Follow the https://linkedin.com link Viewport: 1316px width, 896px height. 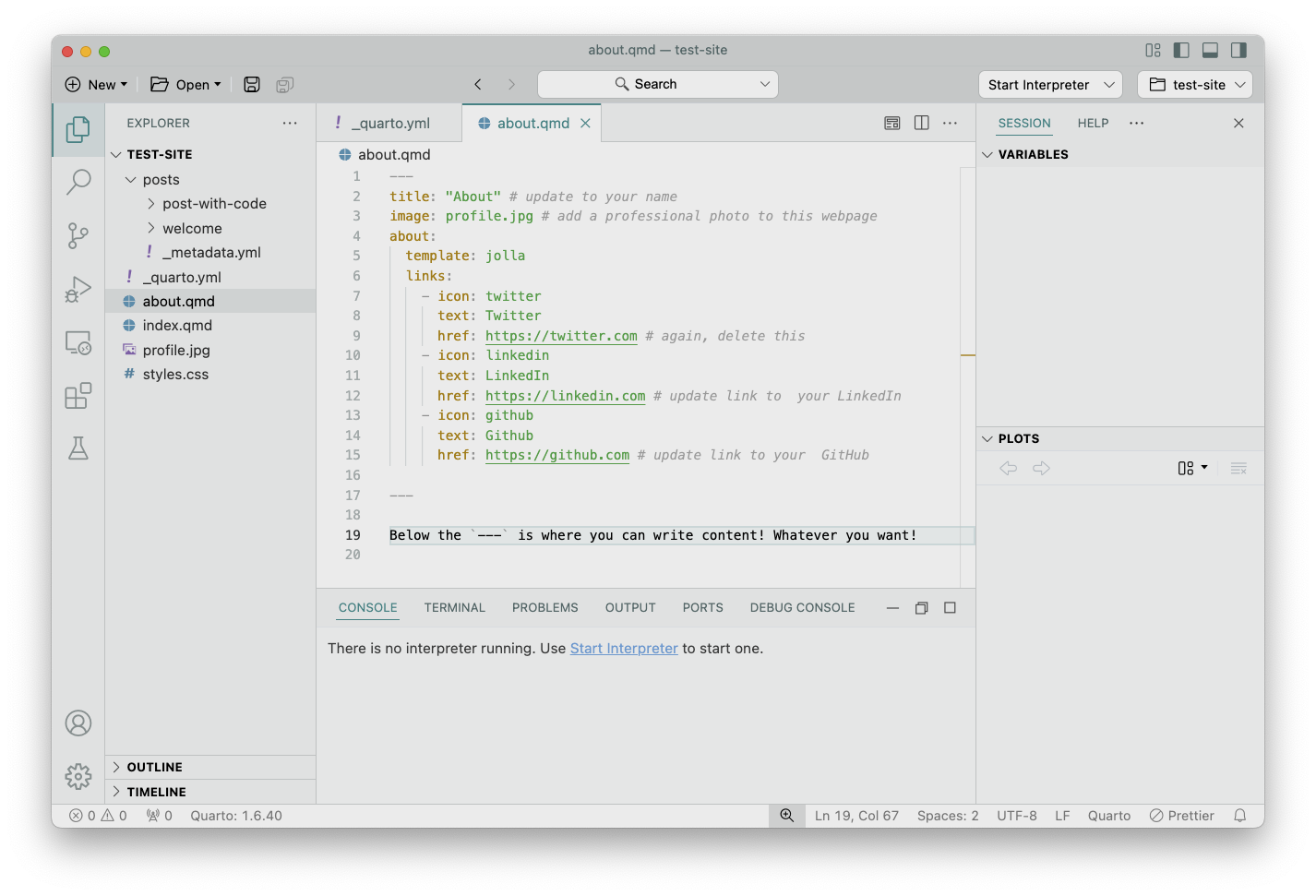point(566,396)
